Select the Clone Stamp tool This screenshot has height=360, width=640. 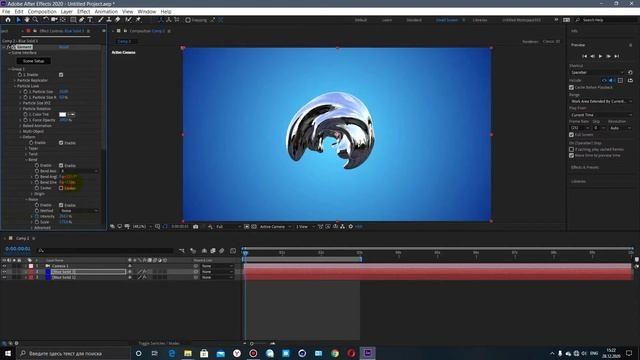coord(109,20)
